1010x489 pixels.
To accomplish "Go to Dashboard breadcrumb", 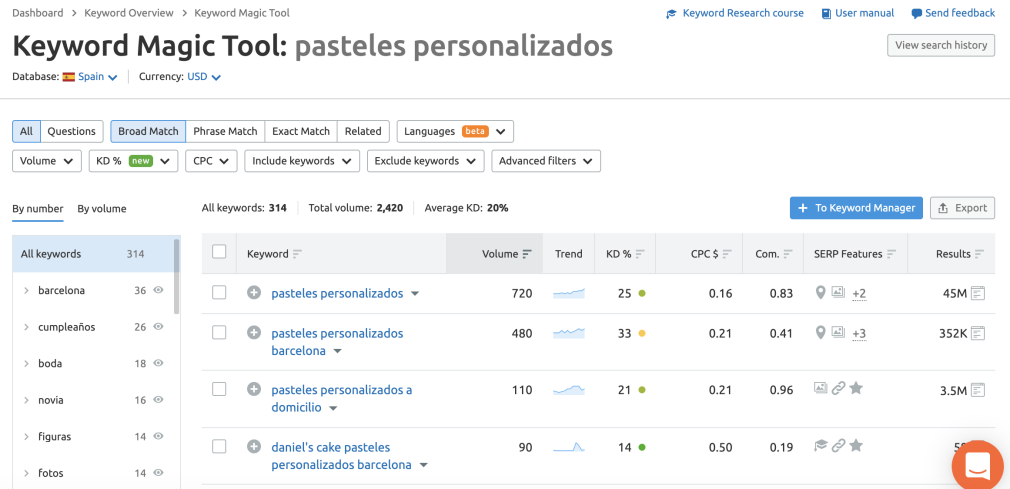I will pos(38,13).
